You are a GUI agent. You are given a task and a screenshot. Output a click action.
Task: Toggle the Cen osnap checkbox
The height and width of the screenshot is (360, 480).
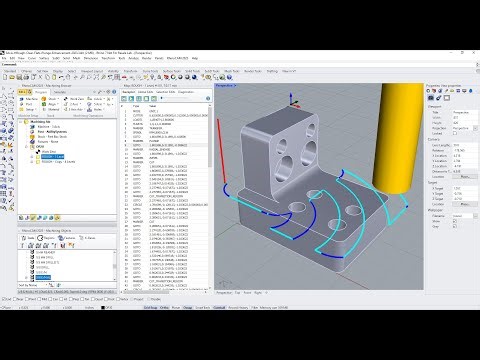point(51,299)
